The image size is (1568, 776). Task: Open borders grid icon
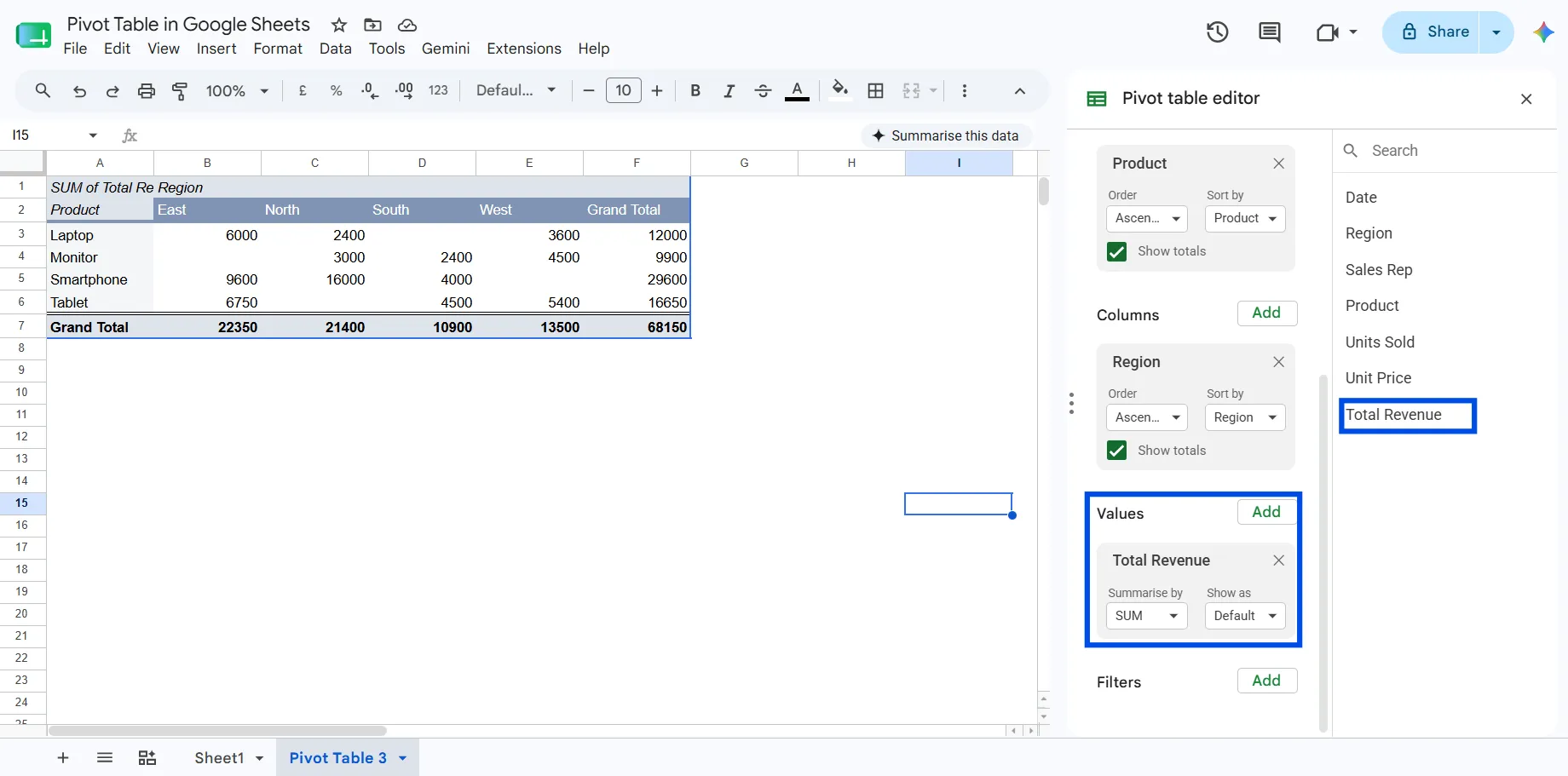click(x=875, y=90)
